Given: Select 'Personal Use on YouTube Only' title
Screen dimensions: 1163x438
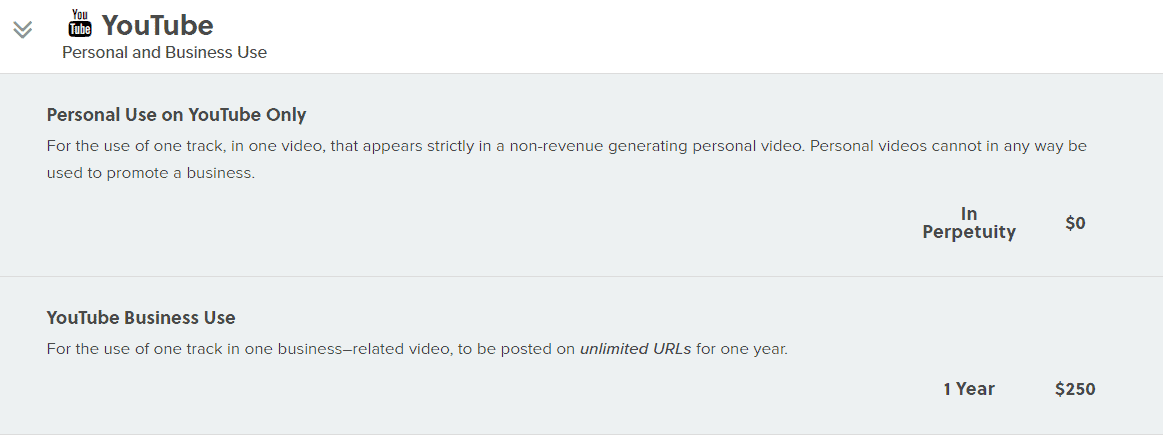Looking at the screenshot, I should point(176,114).
